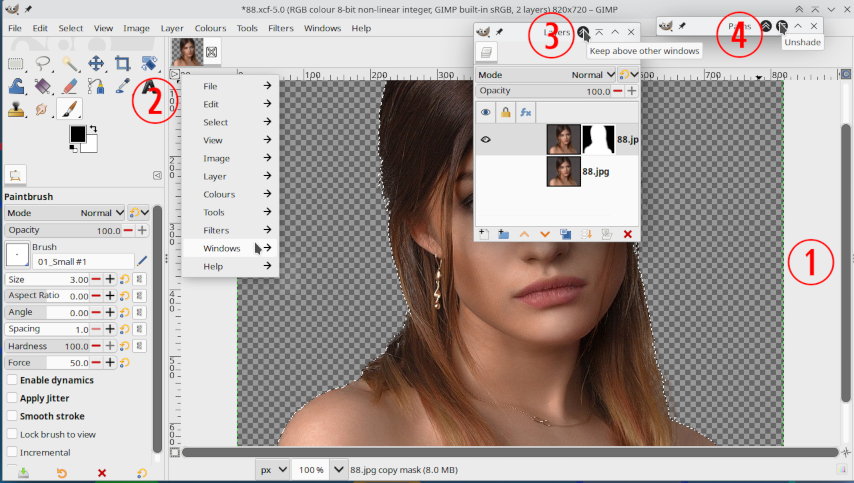Open the px unit dropdown in status bar
This screenshot has height=483, width=854.
click(273, 469)
